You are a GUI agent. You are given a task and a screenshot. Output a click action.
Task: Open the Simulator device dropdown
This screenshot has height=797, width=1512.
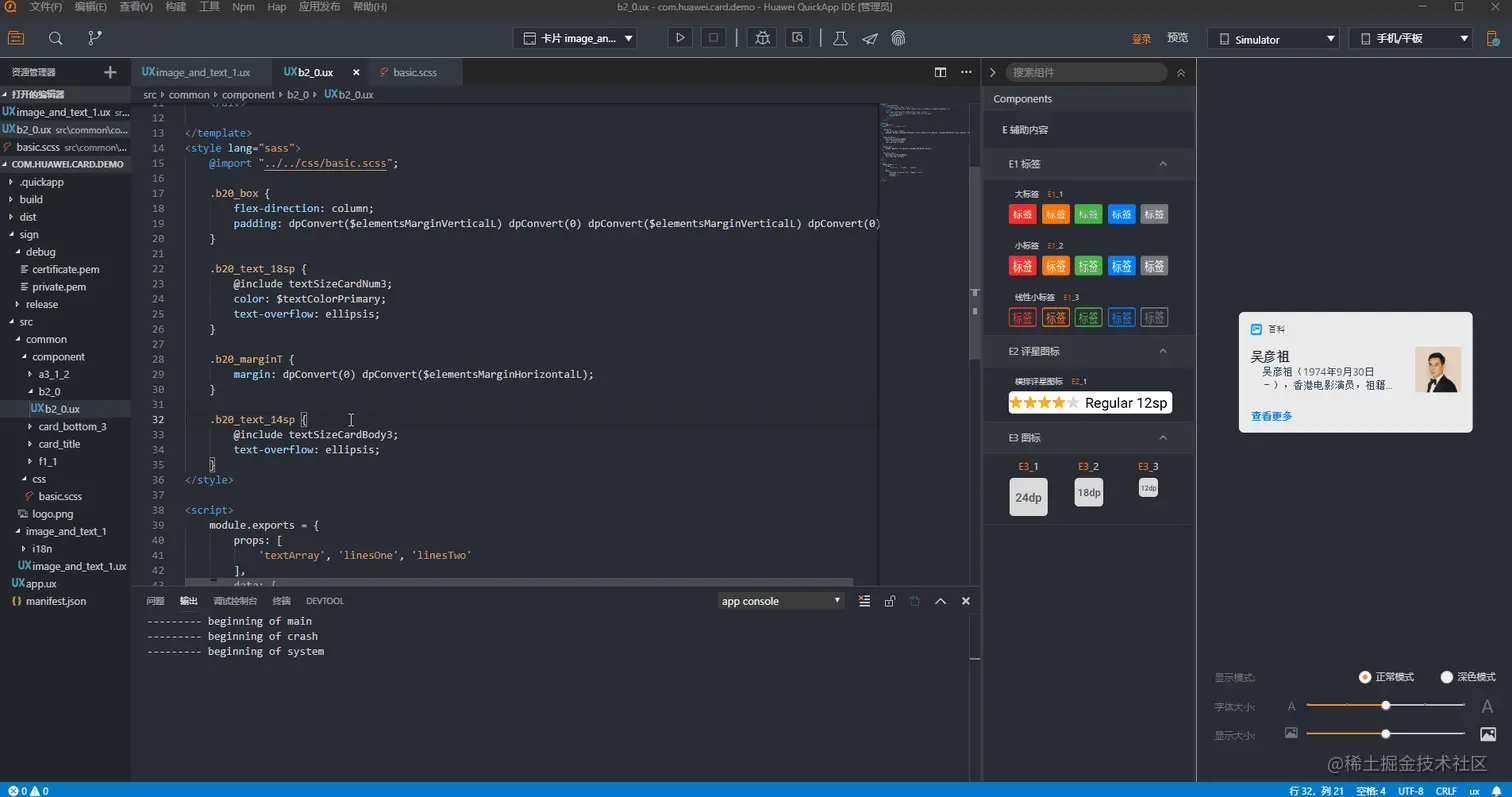[1273, 39]
